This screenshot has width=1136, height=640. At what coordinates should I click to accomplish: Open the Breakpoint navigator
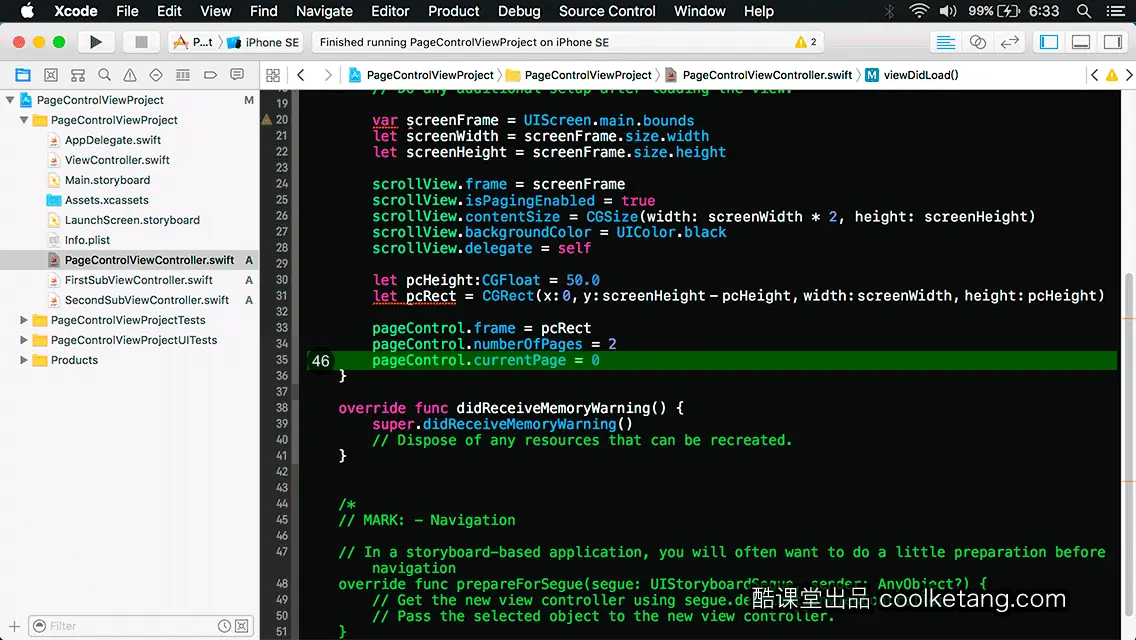210,75
